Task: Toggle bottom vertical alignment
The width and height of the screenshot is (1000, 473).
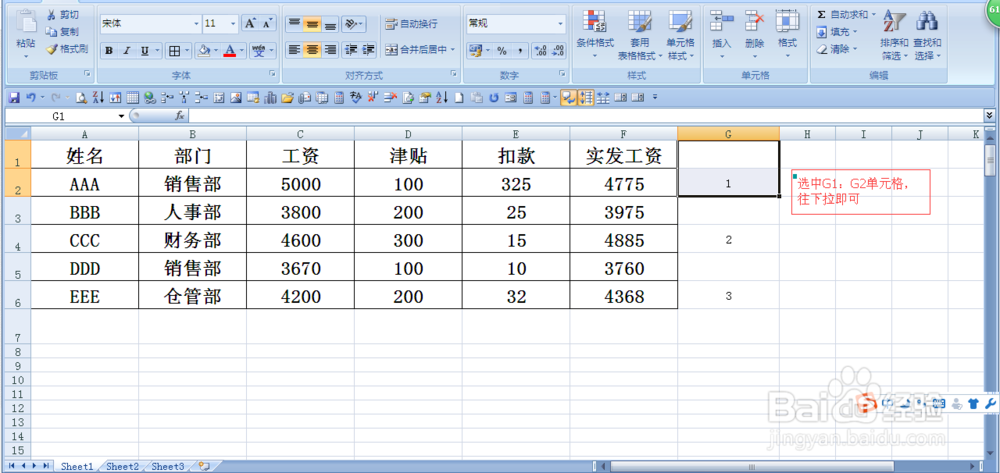Action: click(x=330, y=24)
